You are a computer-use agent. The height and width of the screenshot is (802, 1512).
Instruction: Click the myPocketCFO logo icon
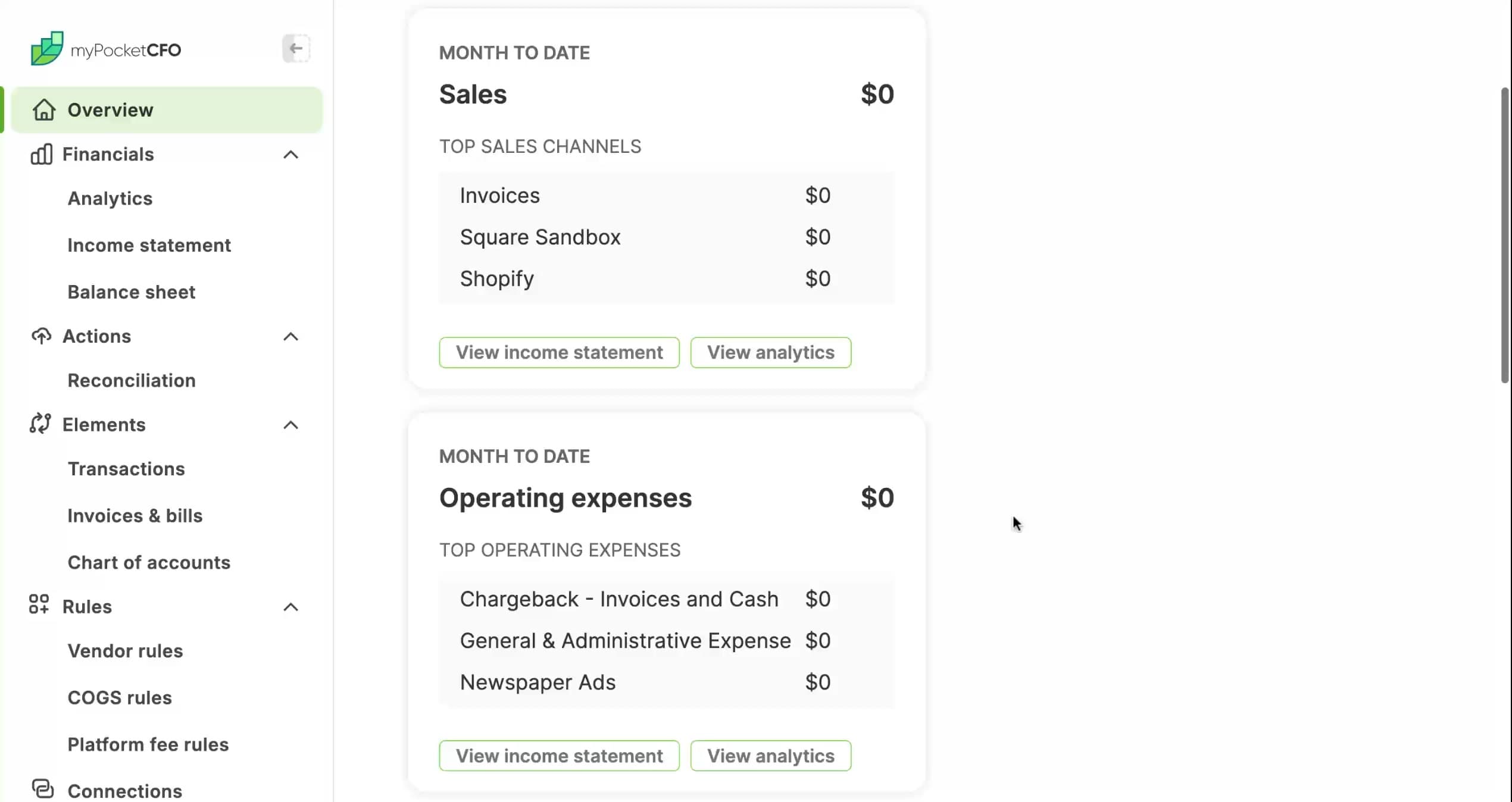pos(47,49)
